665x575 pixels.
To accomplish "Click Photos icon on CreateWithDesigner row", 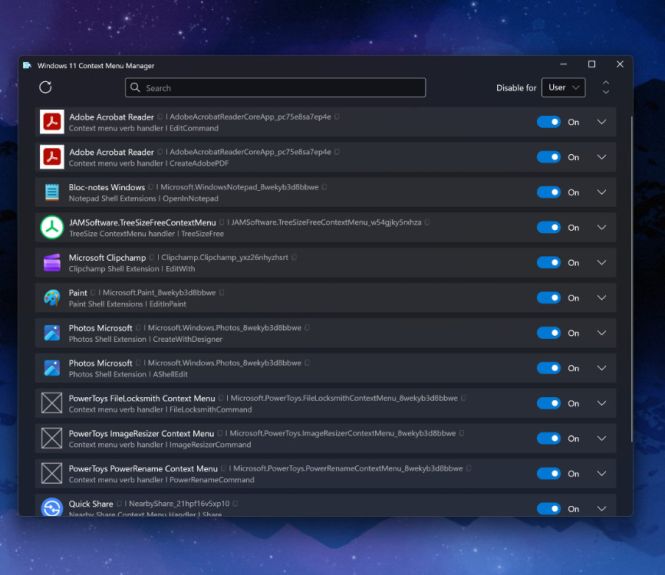I will pyautogui.click(x=52, y=333).
